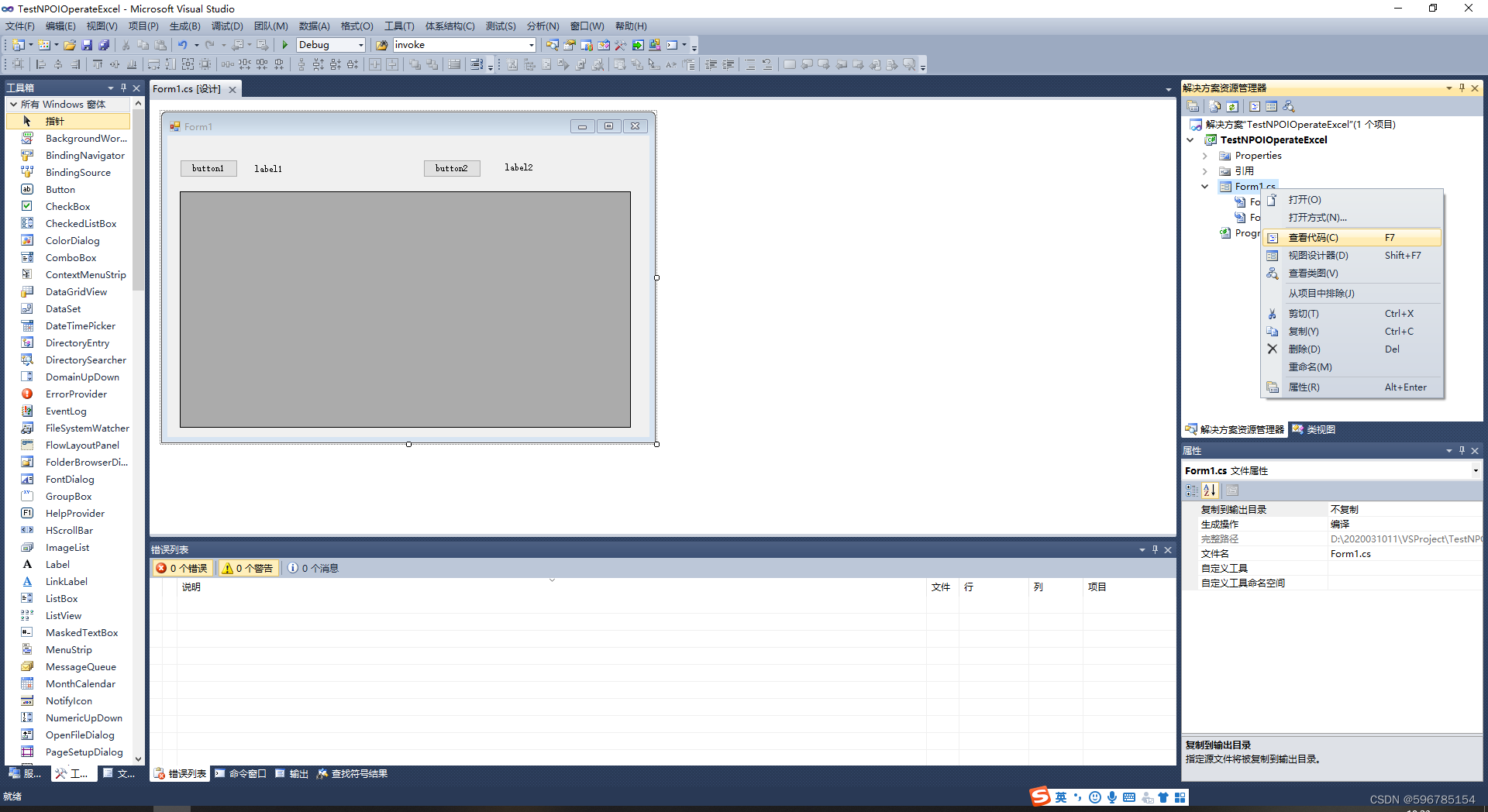Image resolution: width=1488 pixels, height=812 pixels.
Task: Select the gray DataGridView on the form
Action: 405,309
